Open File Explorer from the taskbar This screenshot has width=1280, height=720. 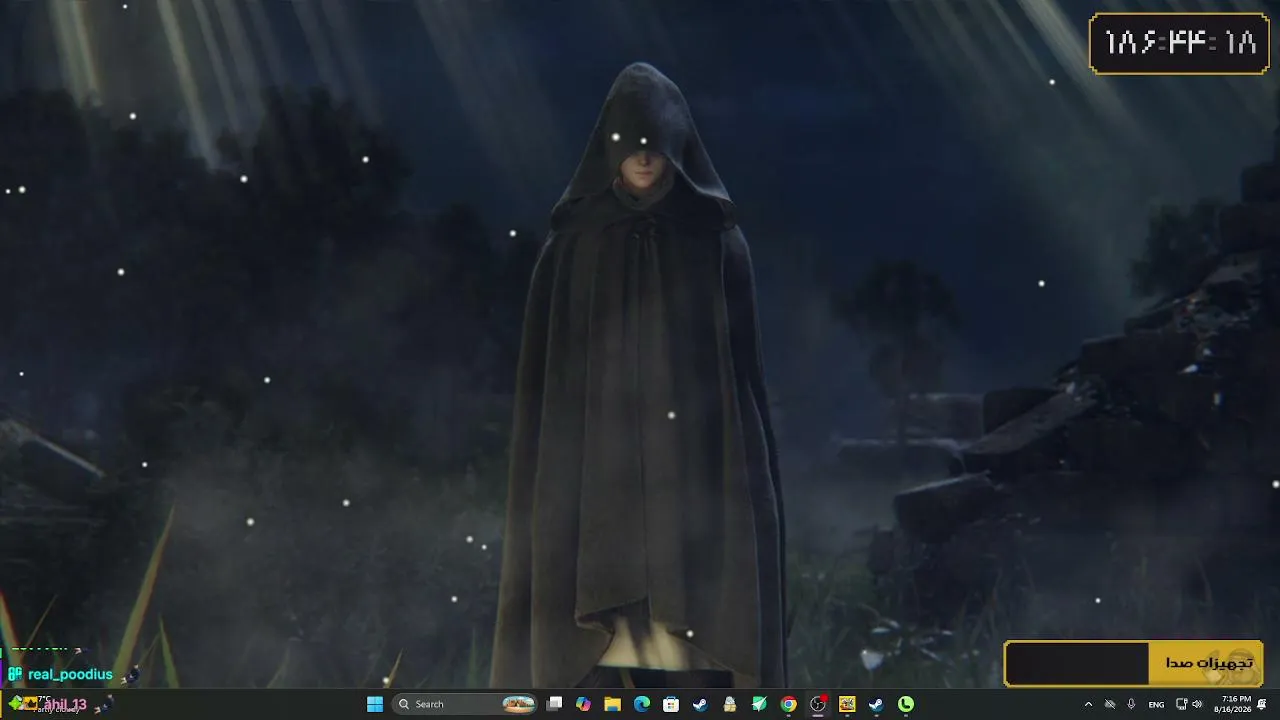point(613,704)
